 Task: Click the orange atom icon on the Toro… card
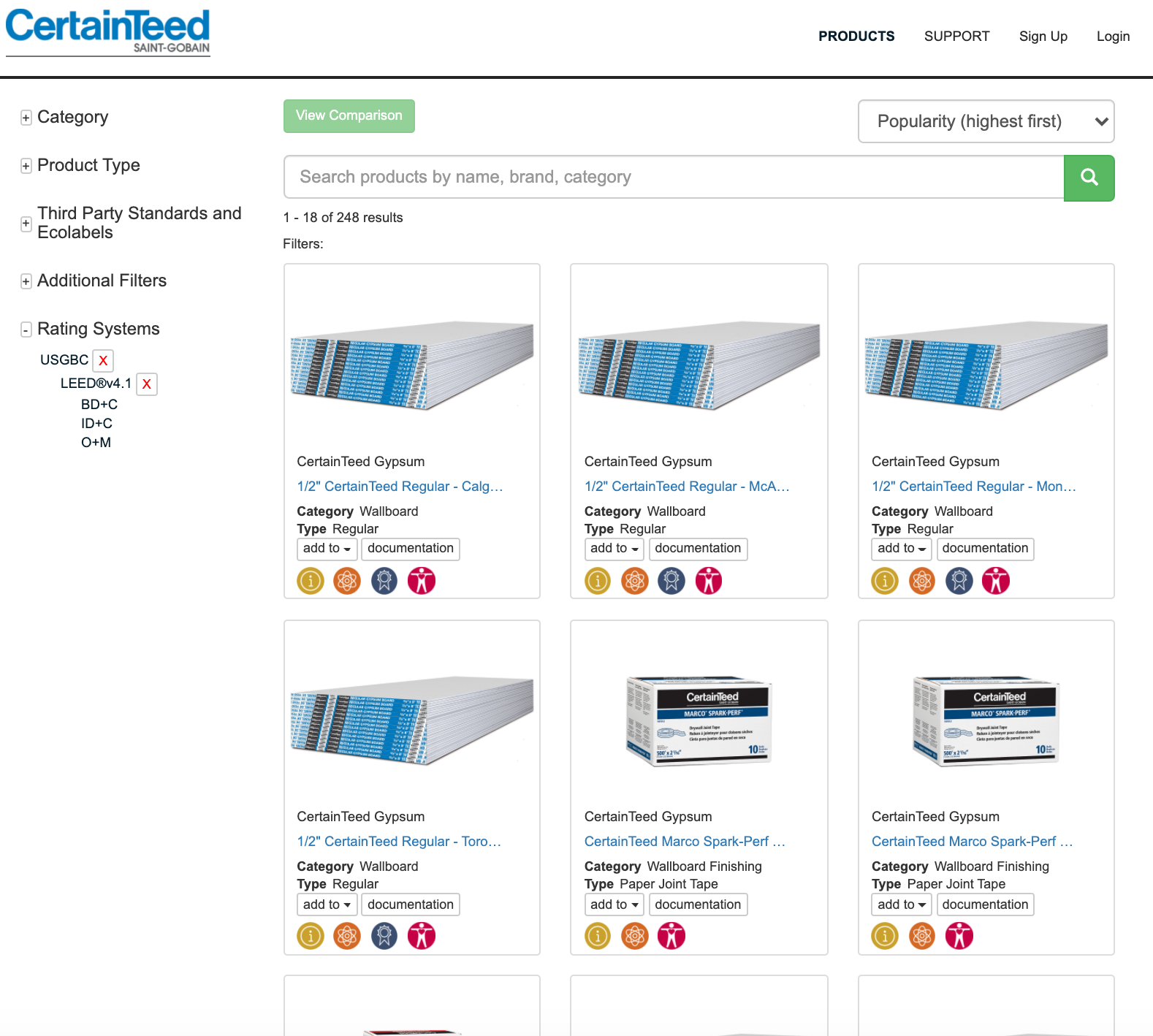tap(347, 936)
